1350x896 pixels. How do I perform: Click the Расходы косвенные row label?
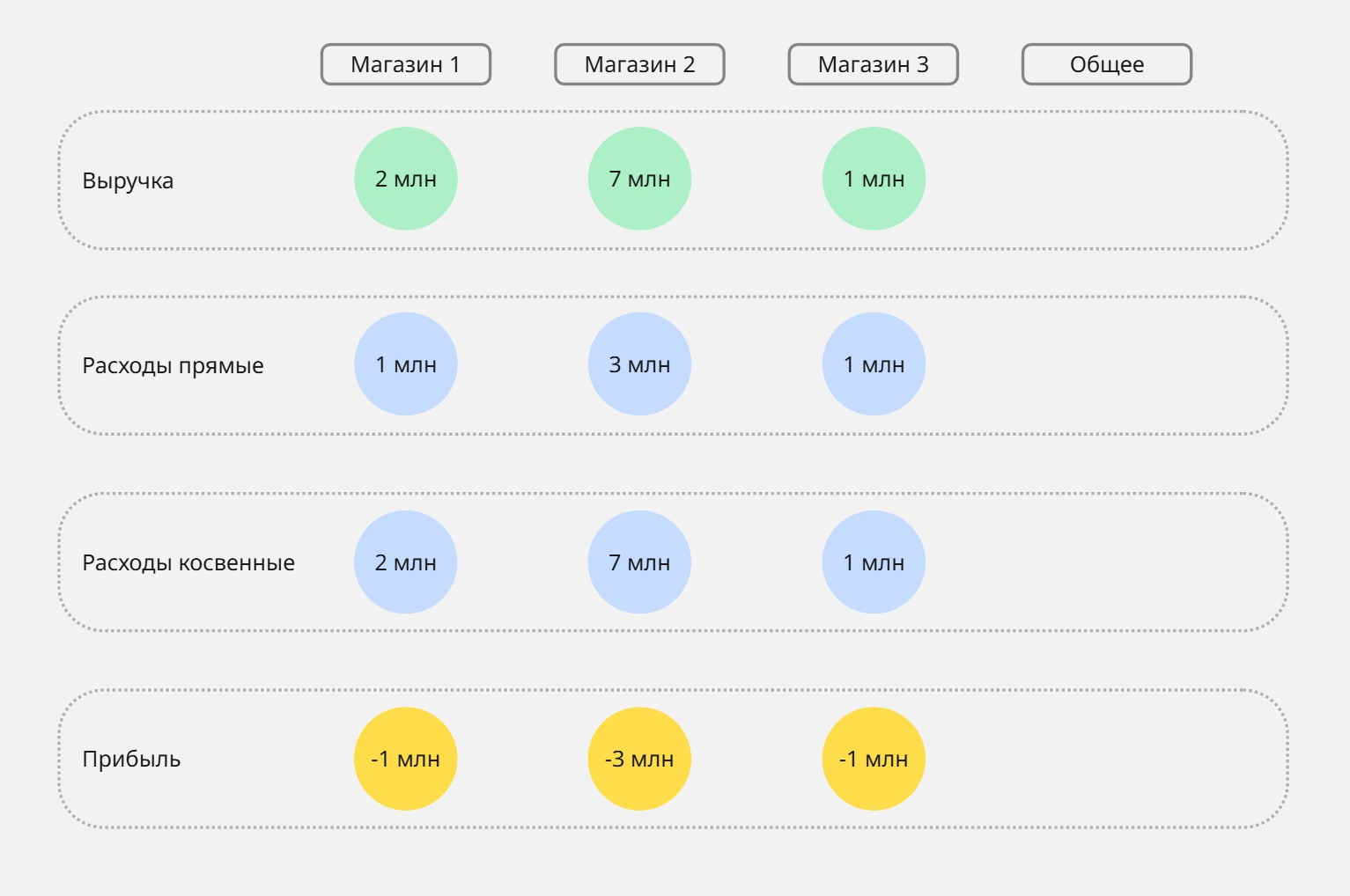tap(188, 563)
